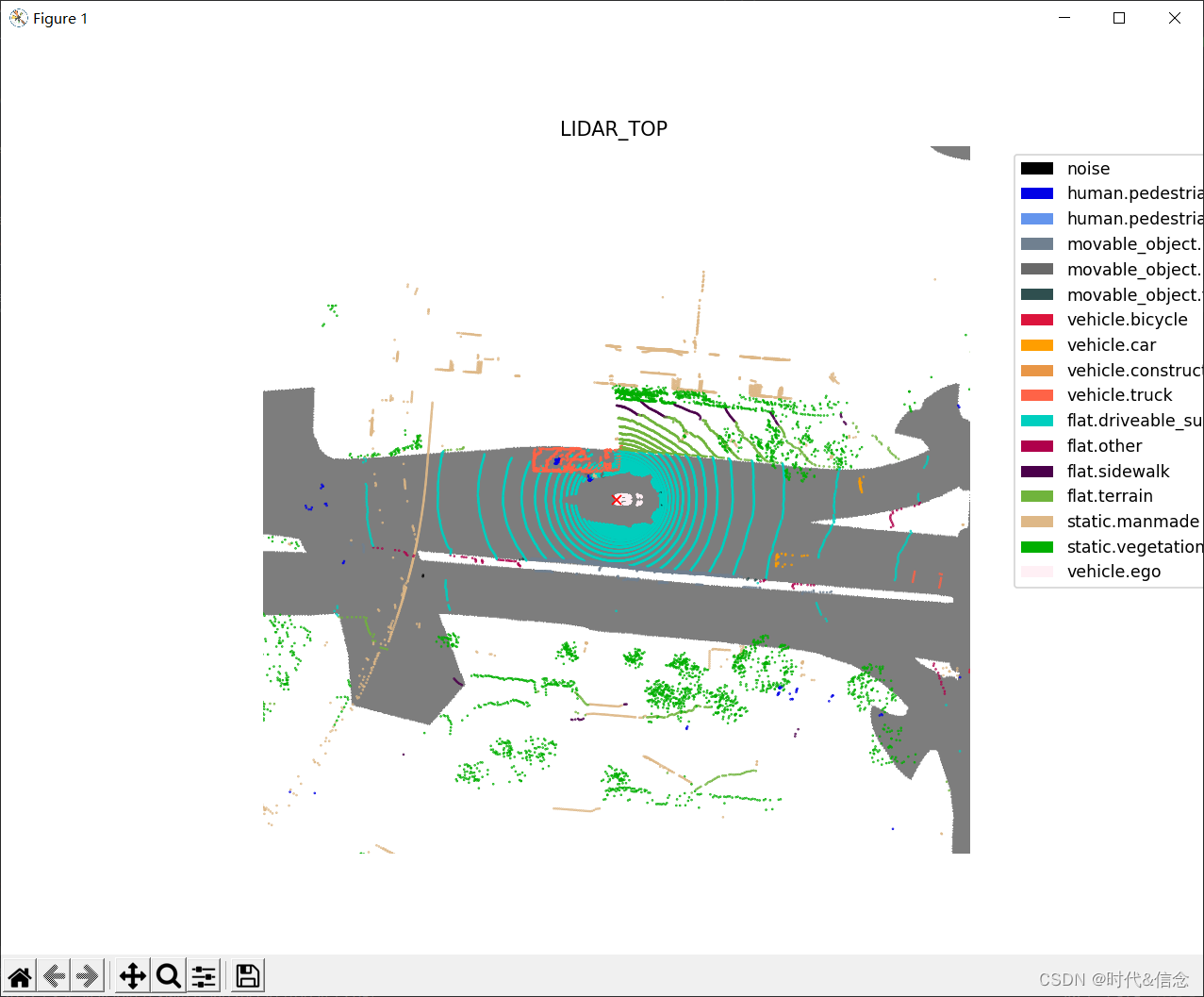Click the cyan flat.driveable_su legend swatch

point(1037,421)
